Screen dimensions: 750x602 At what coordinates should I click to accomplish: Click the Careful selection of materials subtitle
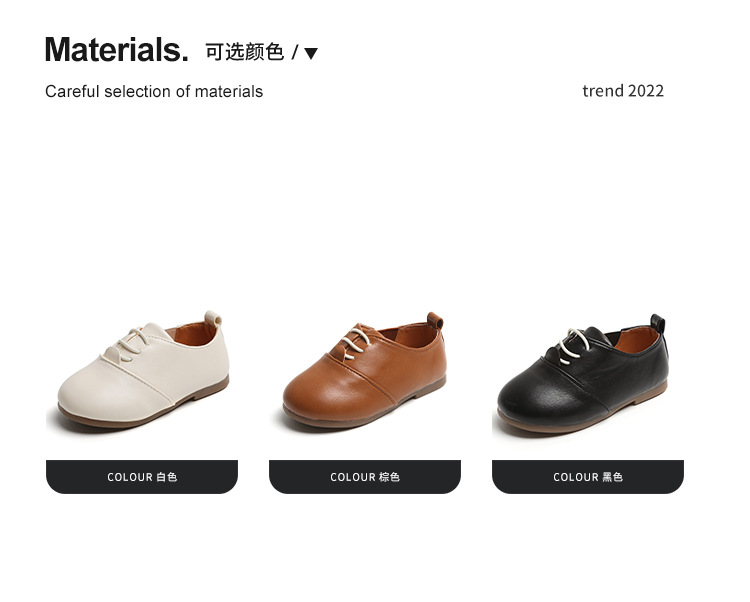coord(154,91)
